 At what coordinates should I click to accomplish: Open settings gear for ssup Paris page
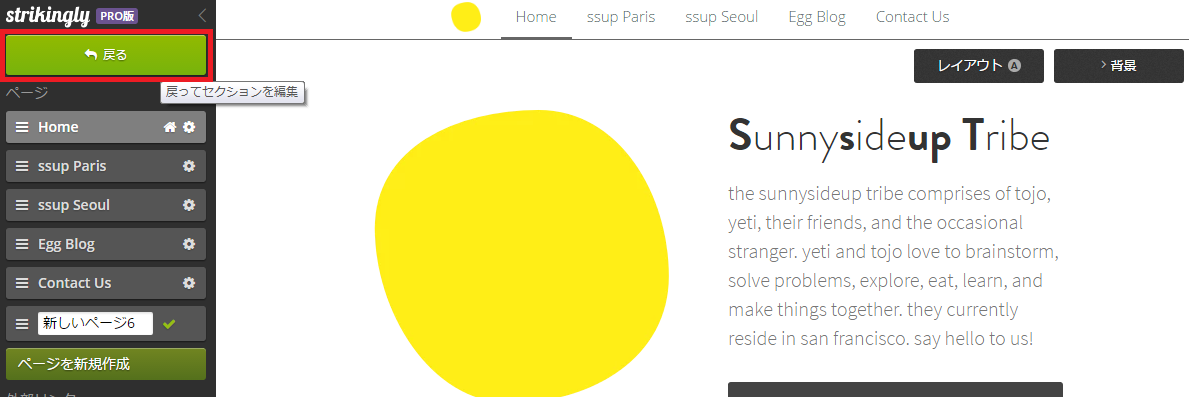pos(189,166)
